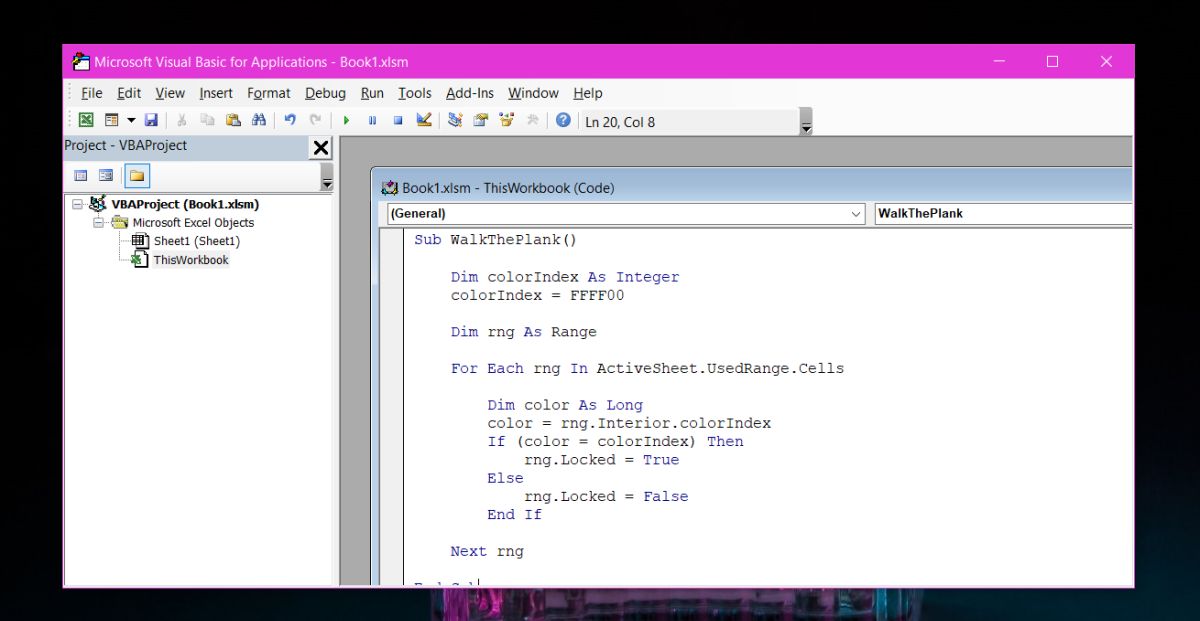Run the macro with the green play icon
Screen dimensions: 1200x621
(x=346, y=120)
